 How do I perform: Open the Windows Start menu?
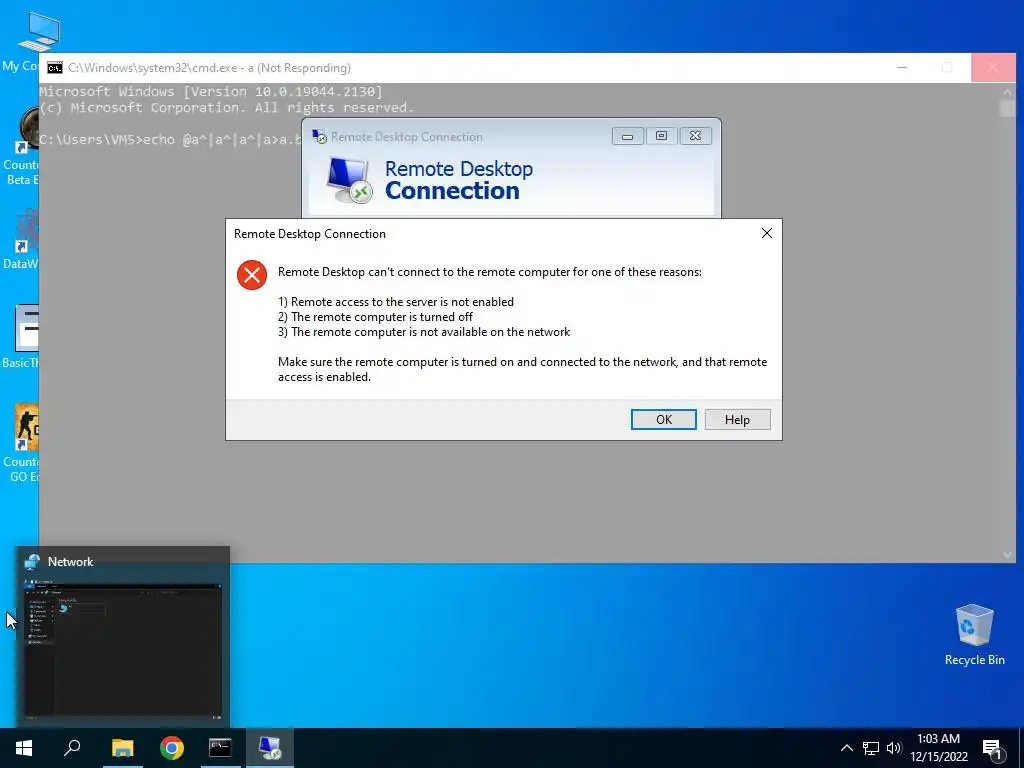coord(24,748)
